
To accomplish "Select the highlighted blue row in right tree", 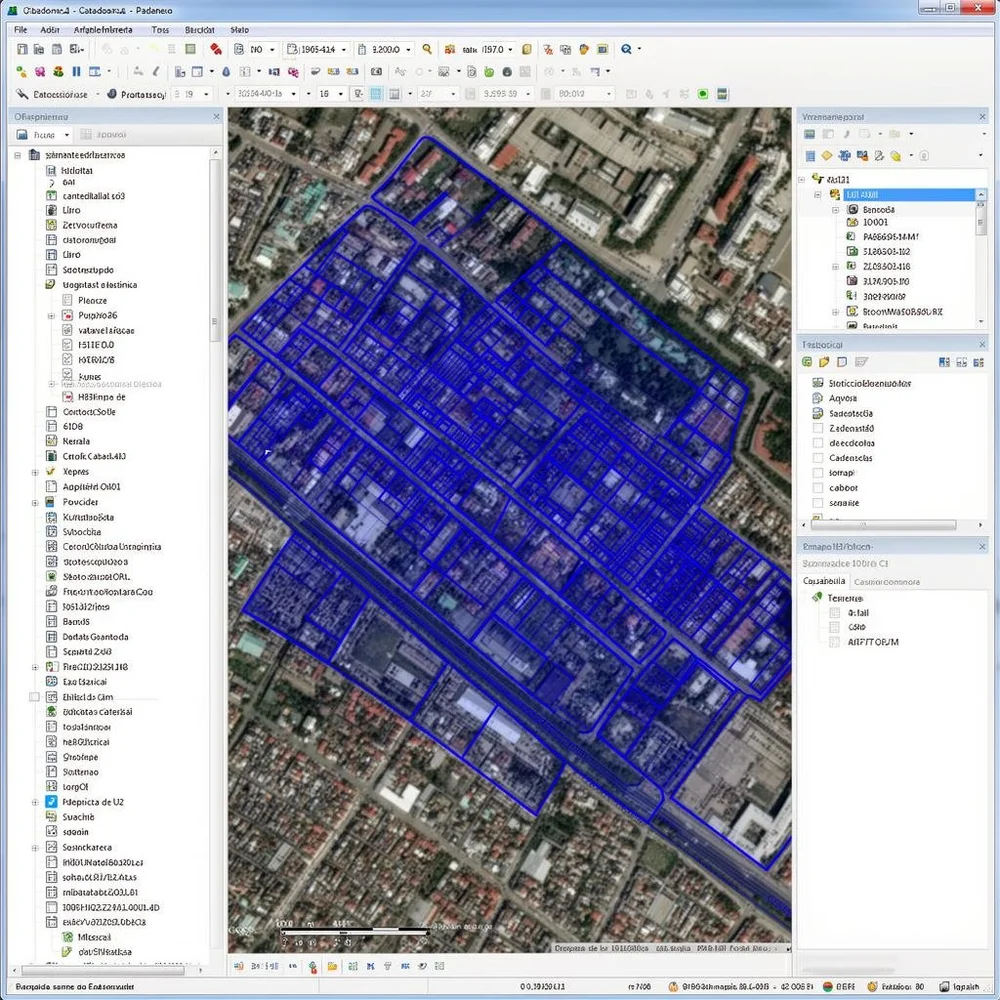I will point(908,195).
